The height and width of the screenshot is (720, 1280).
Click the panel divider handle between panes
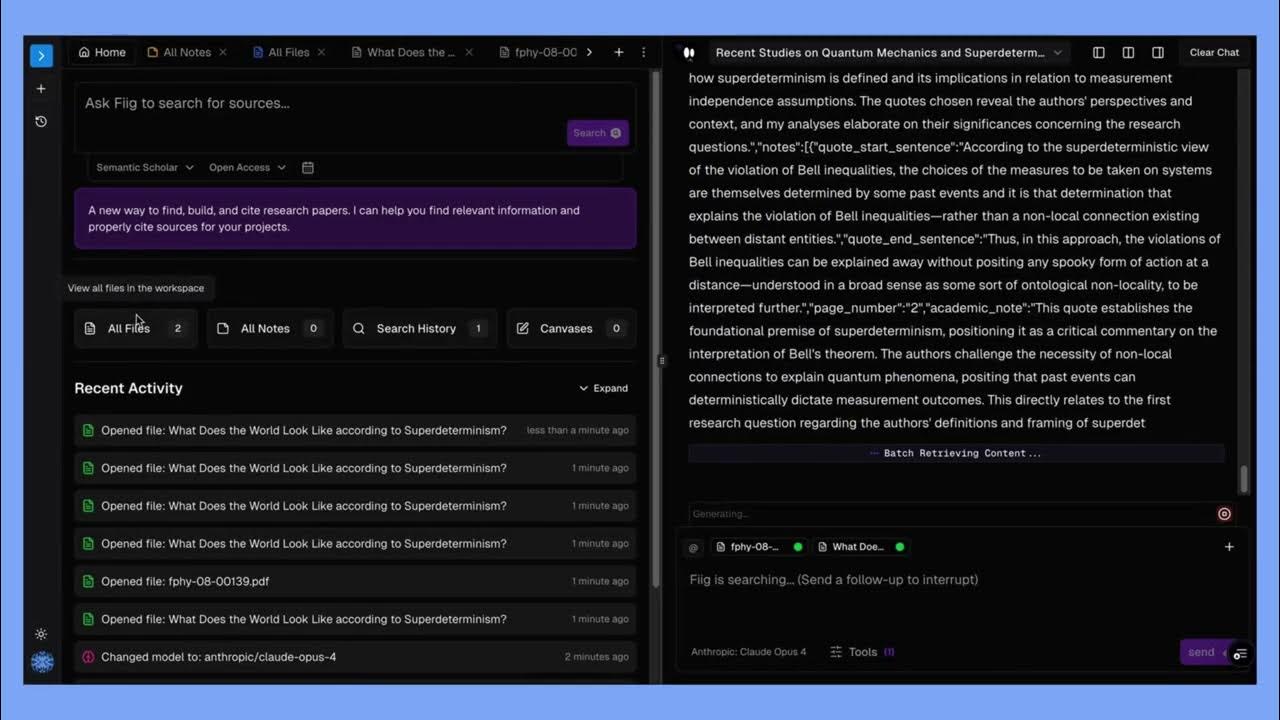coord(660,361)
